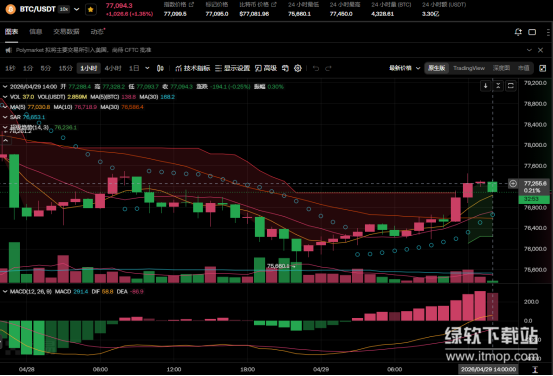553x376 pixels.
Task: Collapse the candle OHLC info row chevron
Action: [x=5, y=86]
